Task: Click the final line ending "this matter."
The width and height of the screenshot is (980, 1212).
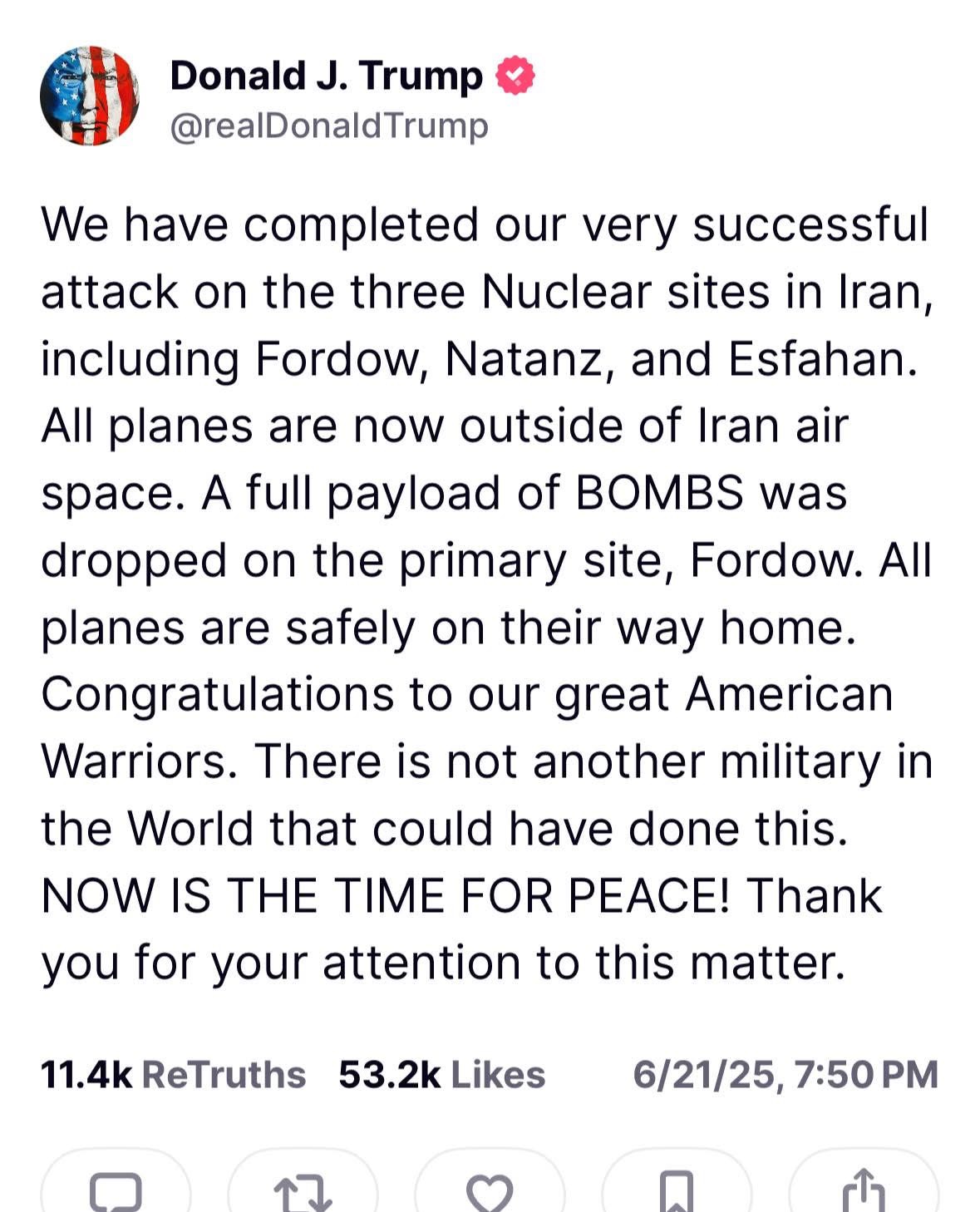Action: click(443, 963)
